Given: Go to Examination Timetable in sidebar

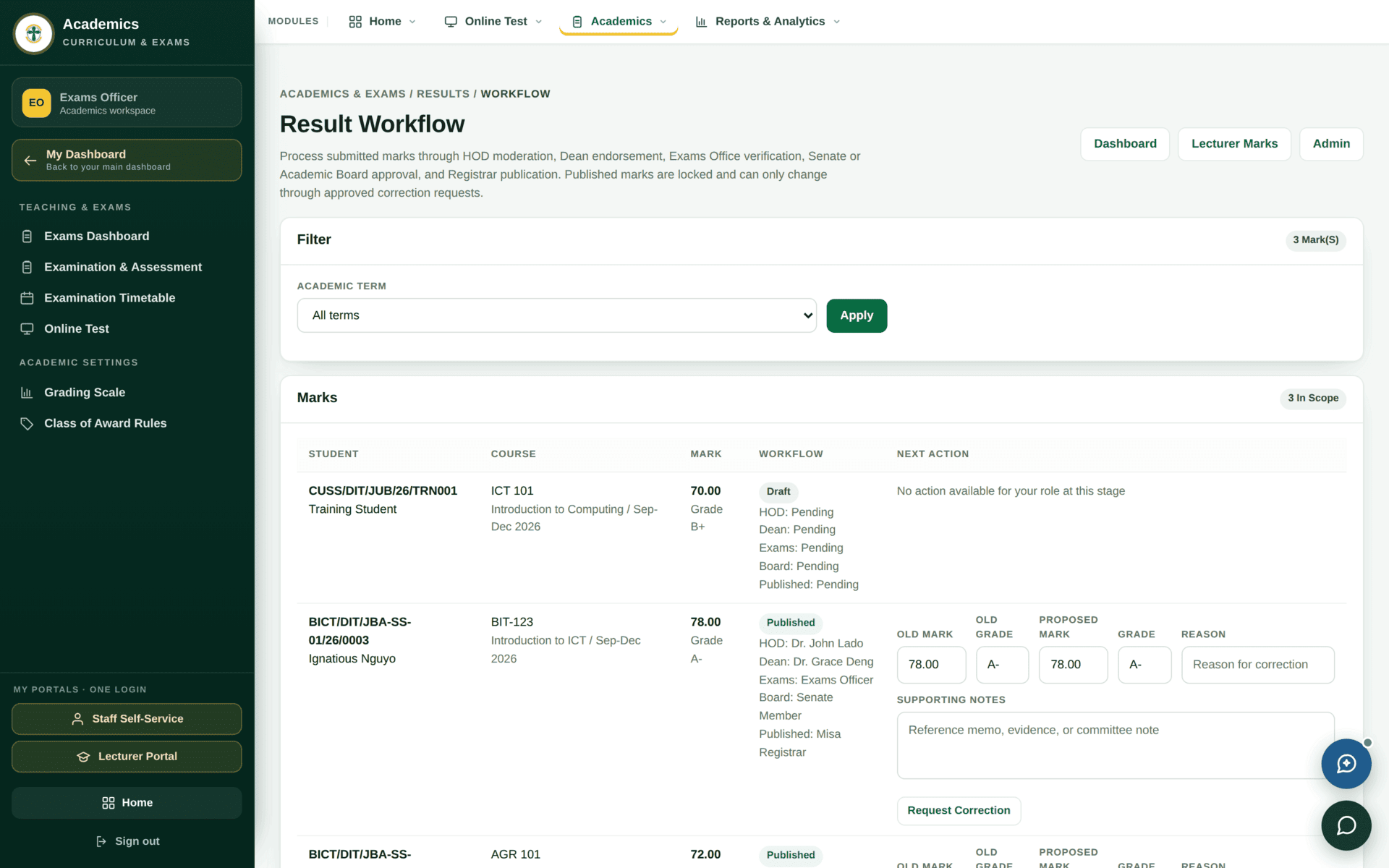Looking at the screenshot, I should pyautogui.click(x=127, y=298).
